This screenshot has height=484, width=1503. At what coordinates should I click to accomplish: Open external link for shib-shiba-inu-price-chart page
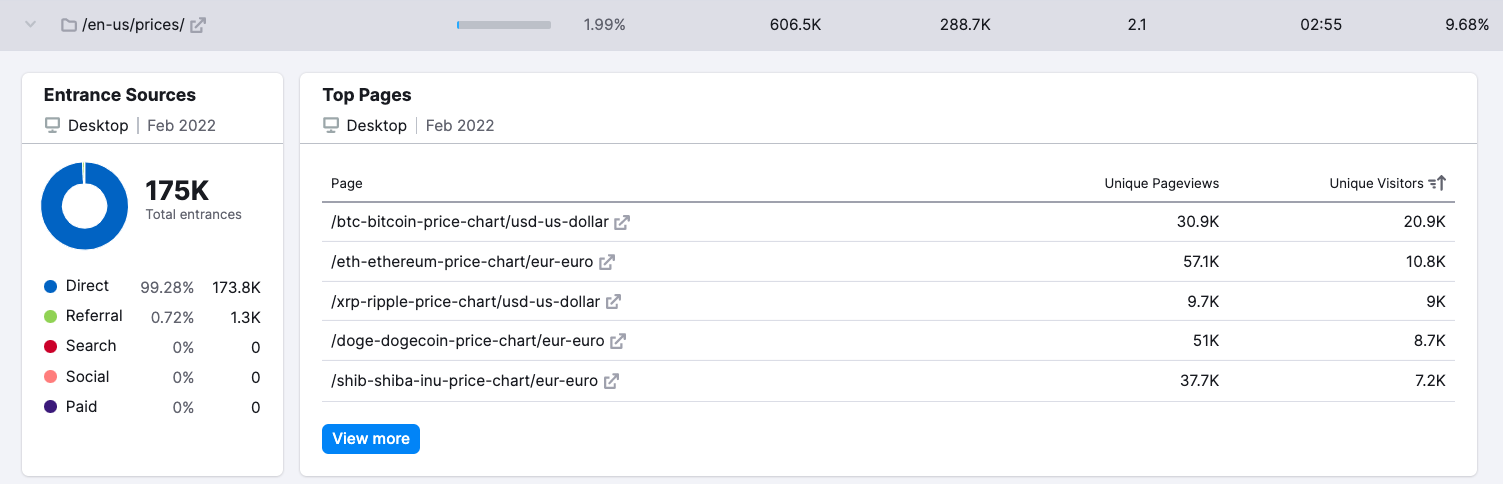(x=611, y=381)
